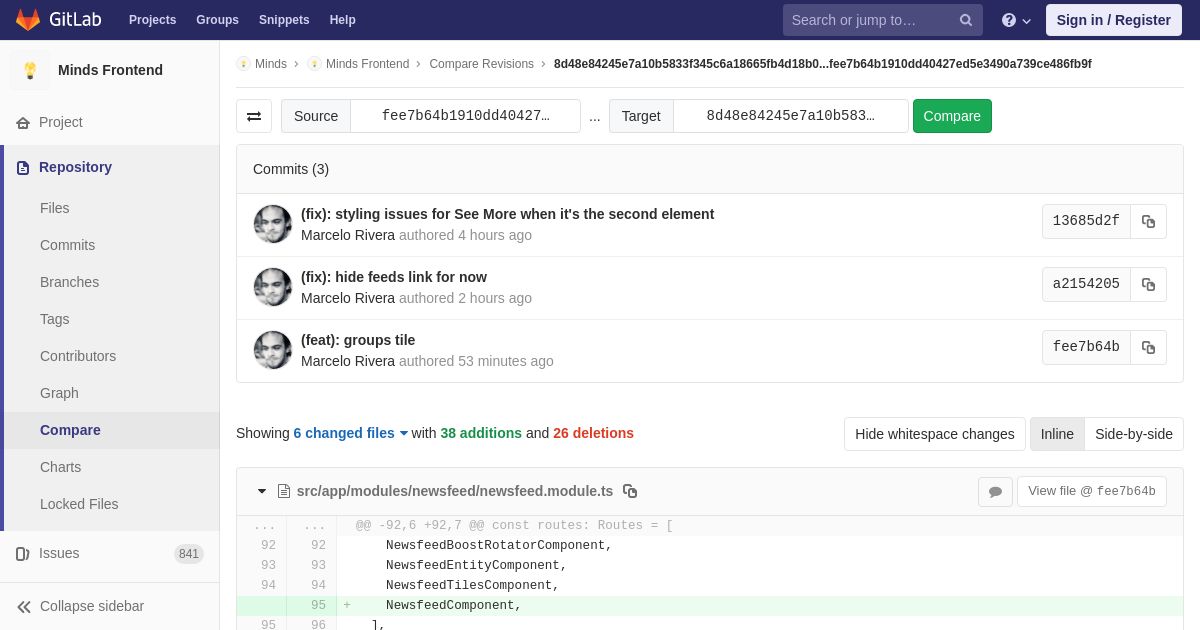Image resolution: width=1200 pixels, height=630 pixels.
Task: Click Compare Revisions breadcrumb link
Action: click(x=481, y=64)
